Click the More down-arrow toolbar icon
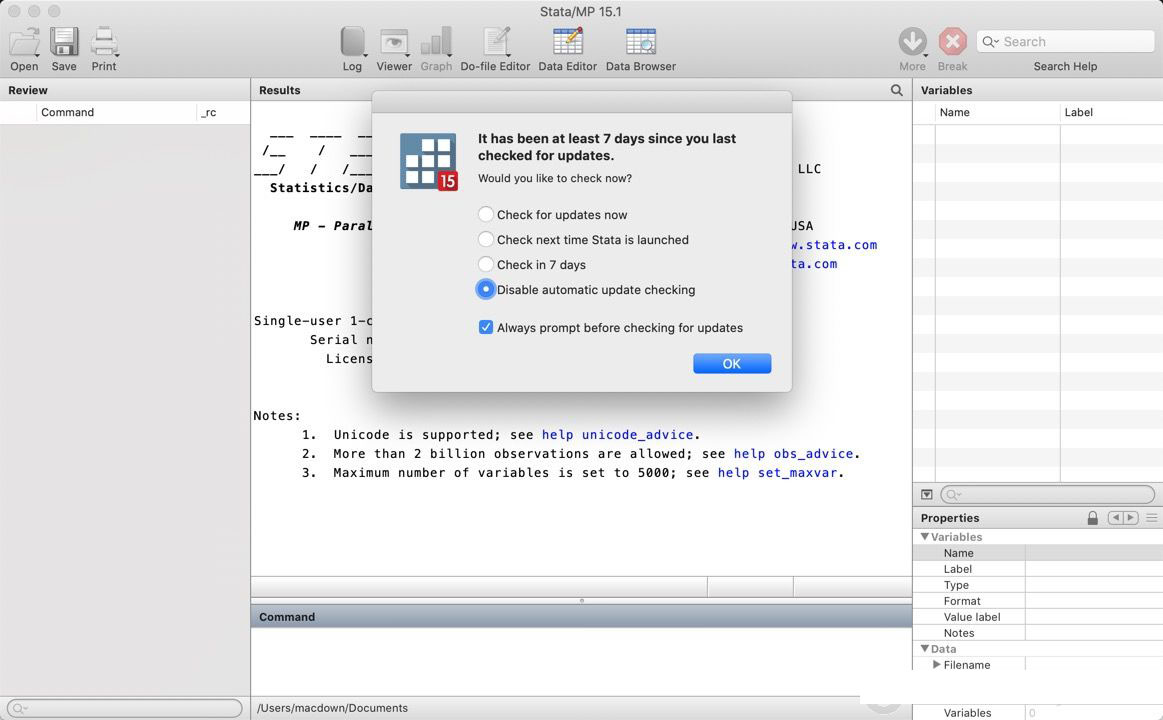 click(x=912, y=42)
